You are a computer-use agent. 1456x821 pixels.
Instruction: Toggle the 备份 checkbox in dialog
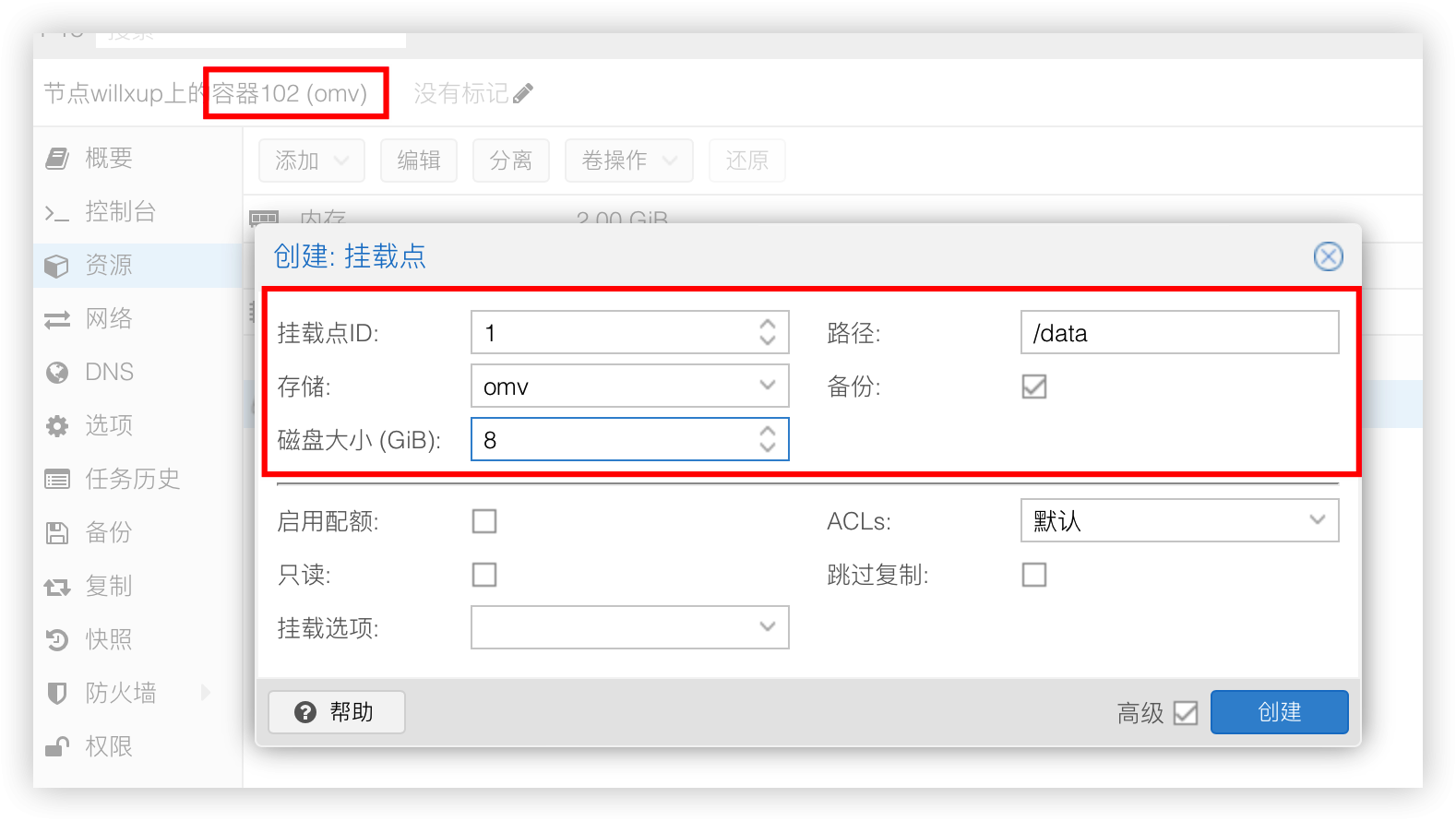tap(1034, 387)
